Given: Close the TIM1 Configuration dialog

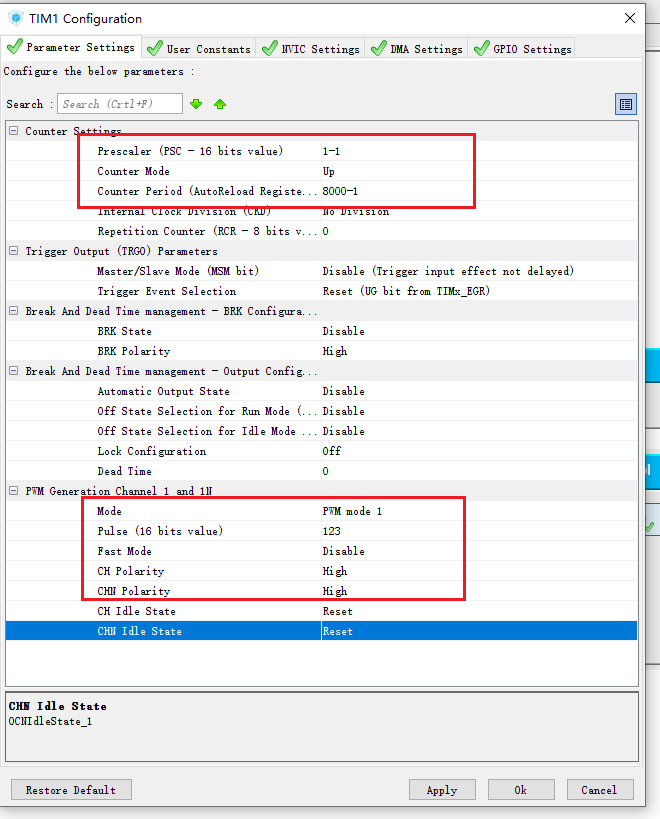Looking at the screenshot, I should (x=630, y=18).
